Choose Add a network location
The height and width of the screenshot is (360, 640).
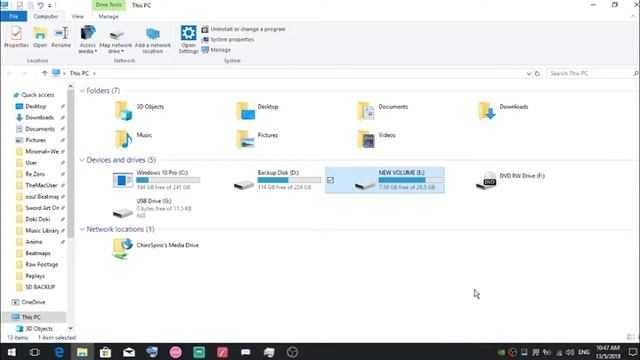click(x=153, y=40)
